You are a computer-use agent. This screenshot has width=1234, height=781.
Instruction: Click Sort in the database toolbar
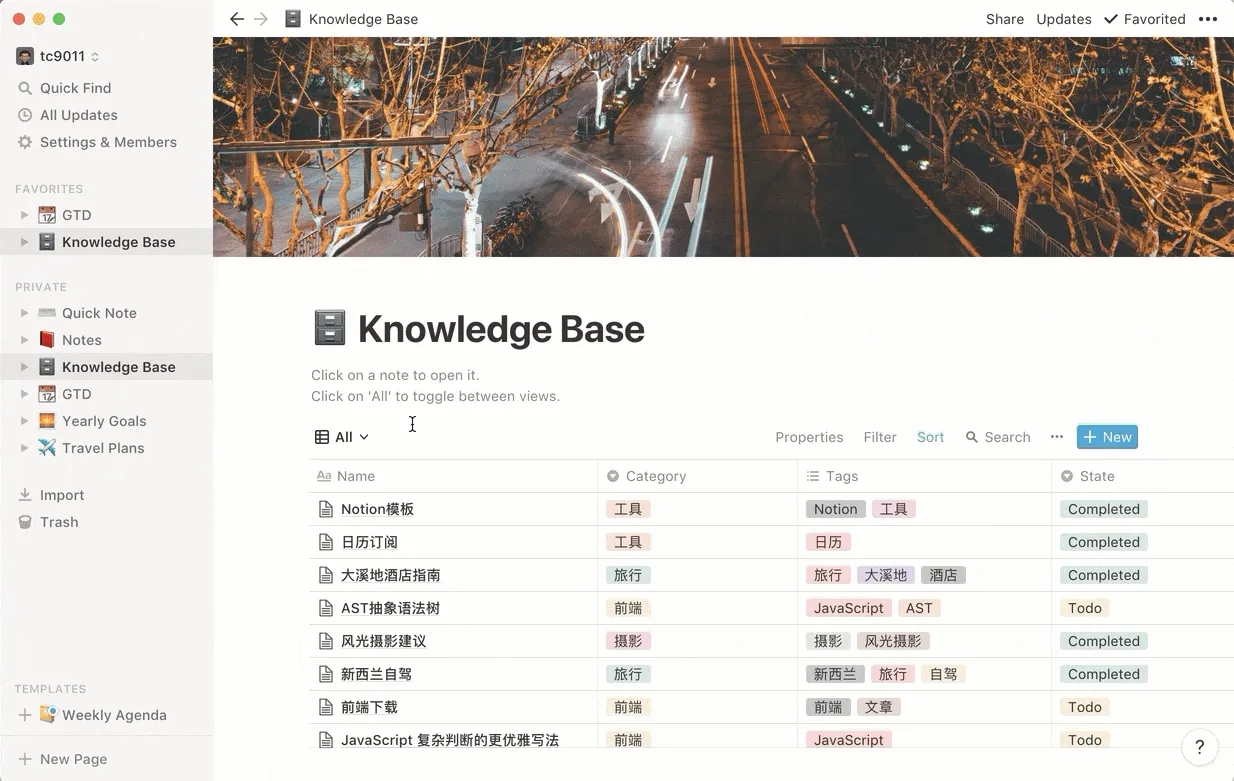[x=930, y=437]
